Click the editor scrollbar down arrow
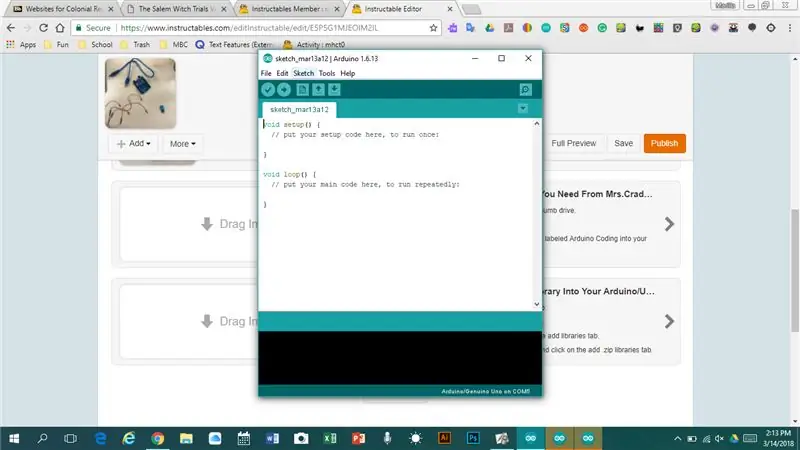Viewport: 800px width, 450px height. pos(536,304)
